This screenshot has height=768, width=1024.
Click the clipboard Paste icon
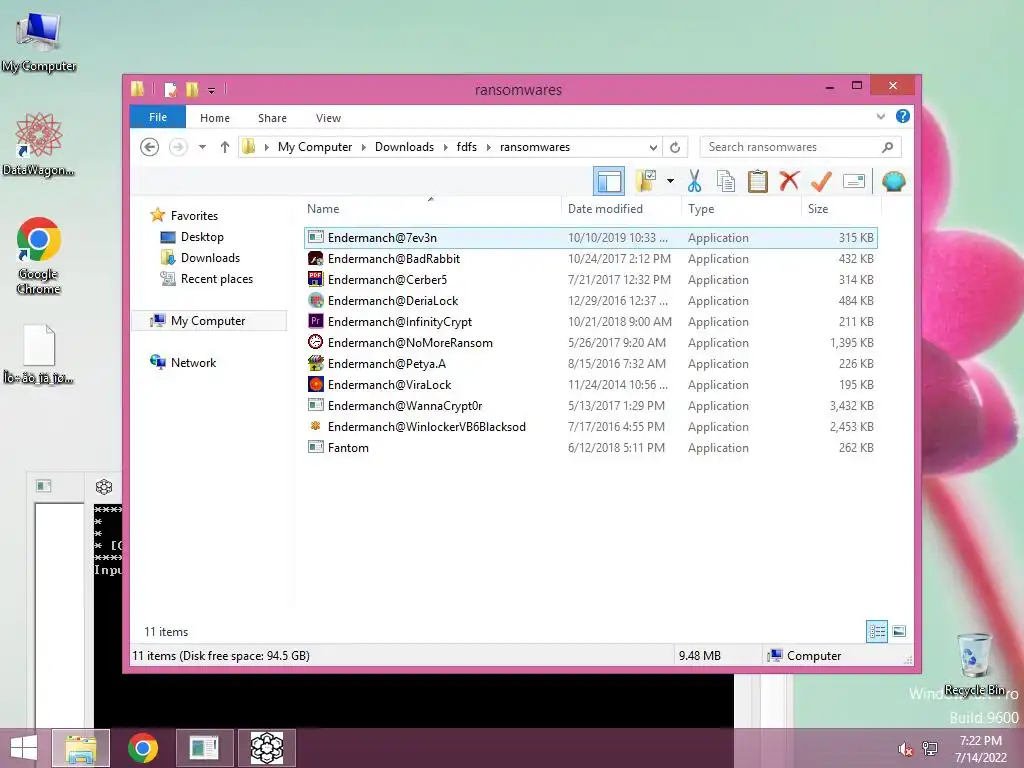click(x=758, y=181)
